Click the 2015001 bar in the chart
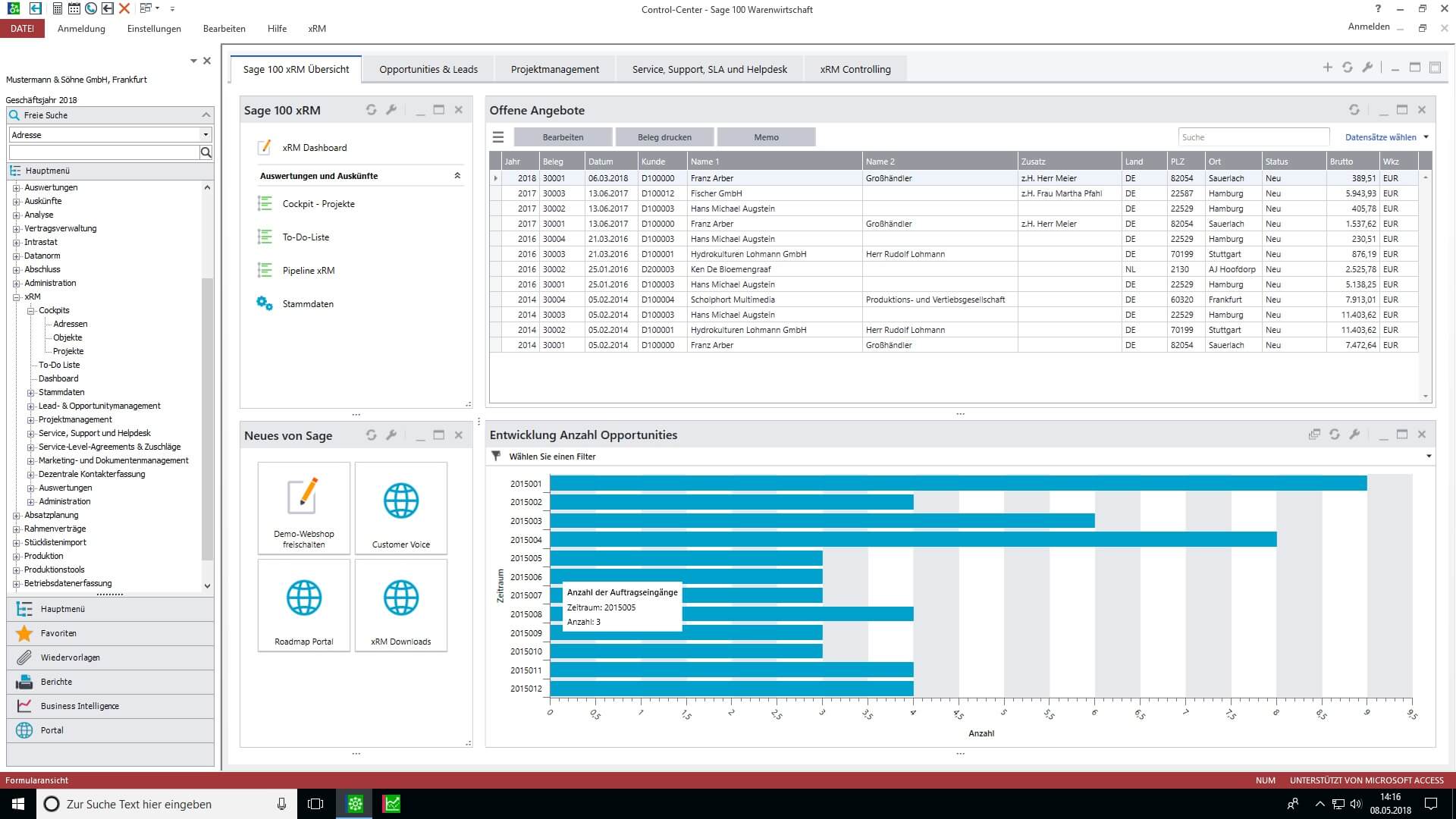The width and height of the screenshot is (1456, 819). pyautogui.click(x=958, y=483)
